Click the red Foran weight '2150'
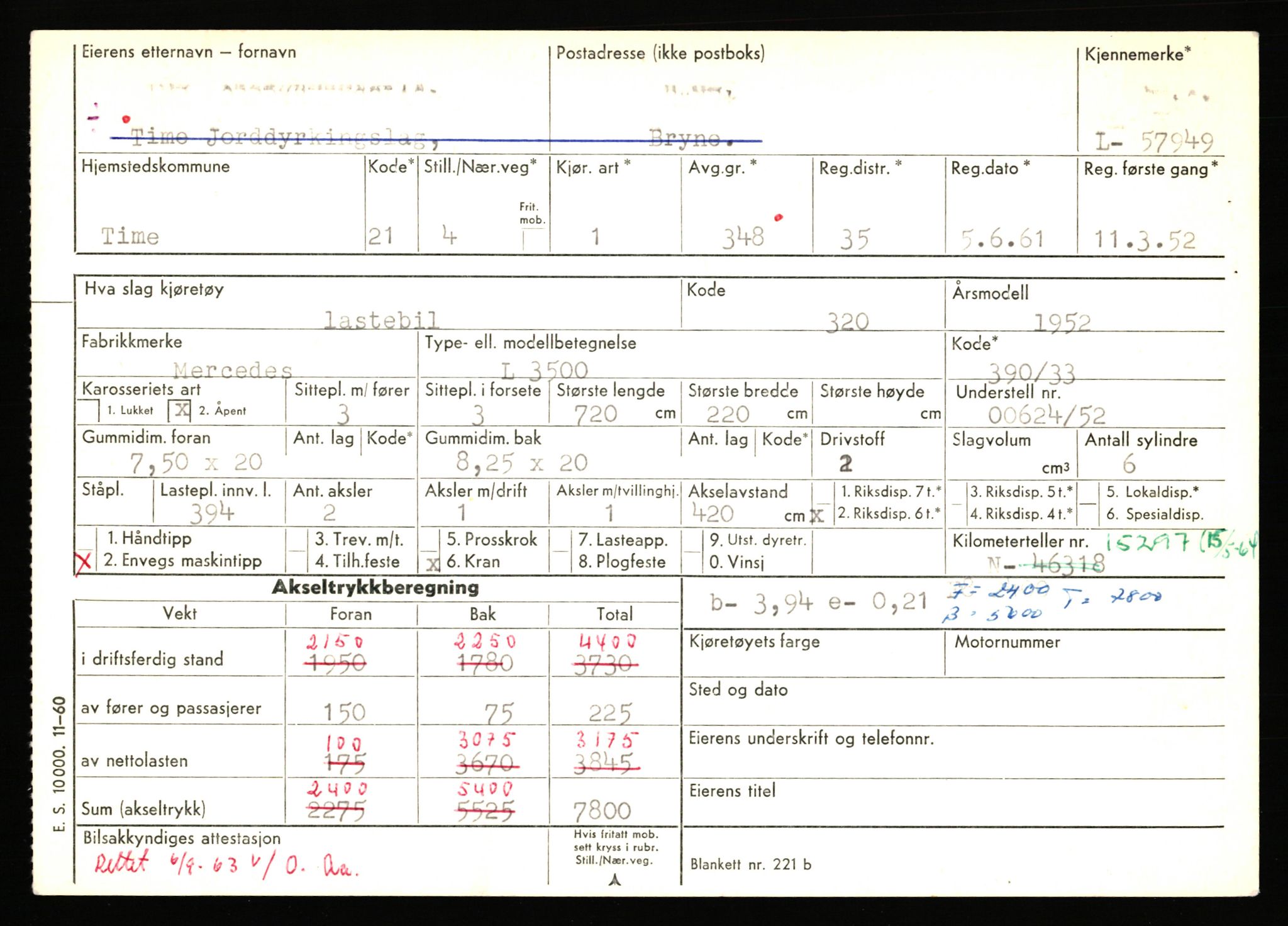The image size is (1288, 926). pos(335,642)
